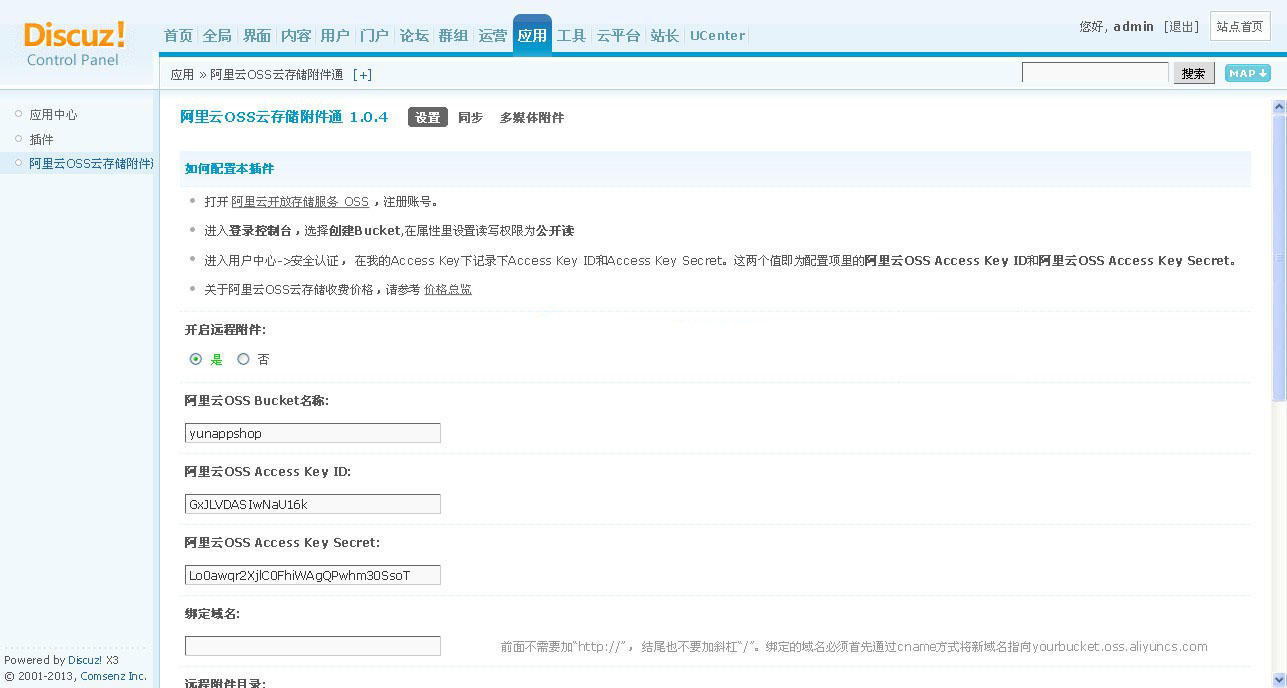Screen dimensions: 1287x688
Task: Select 是 radio for 开启远程附件
Action: (196, 359)
